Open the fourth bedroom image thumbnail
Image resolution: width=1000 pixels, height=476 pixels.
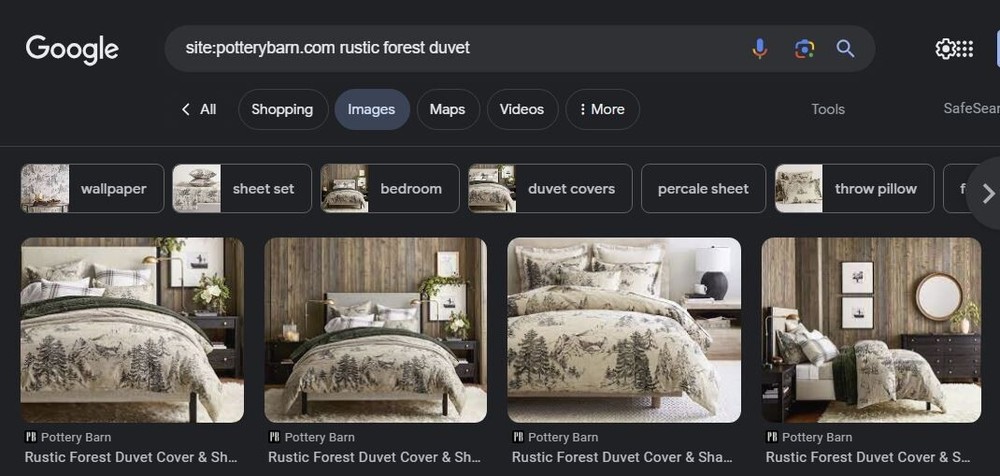(871, 330)
